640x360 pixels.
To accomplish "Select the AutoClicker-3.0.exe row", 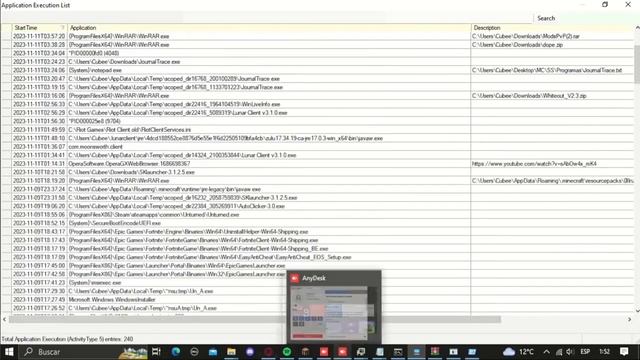I will coord(318,206).
